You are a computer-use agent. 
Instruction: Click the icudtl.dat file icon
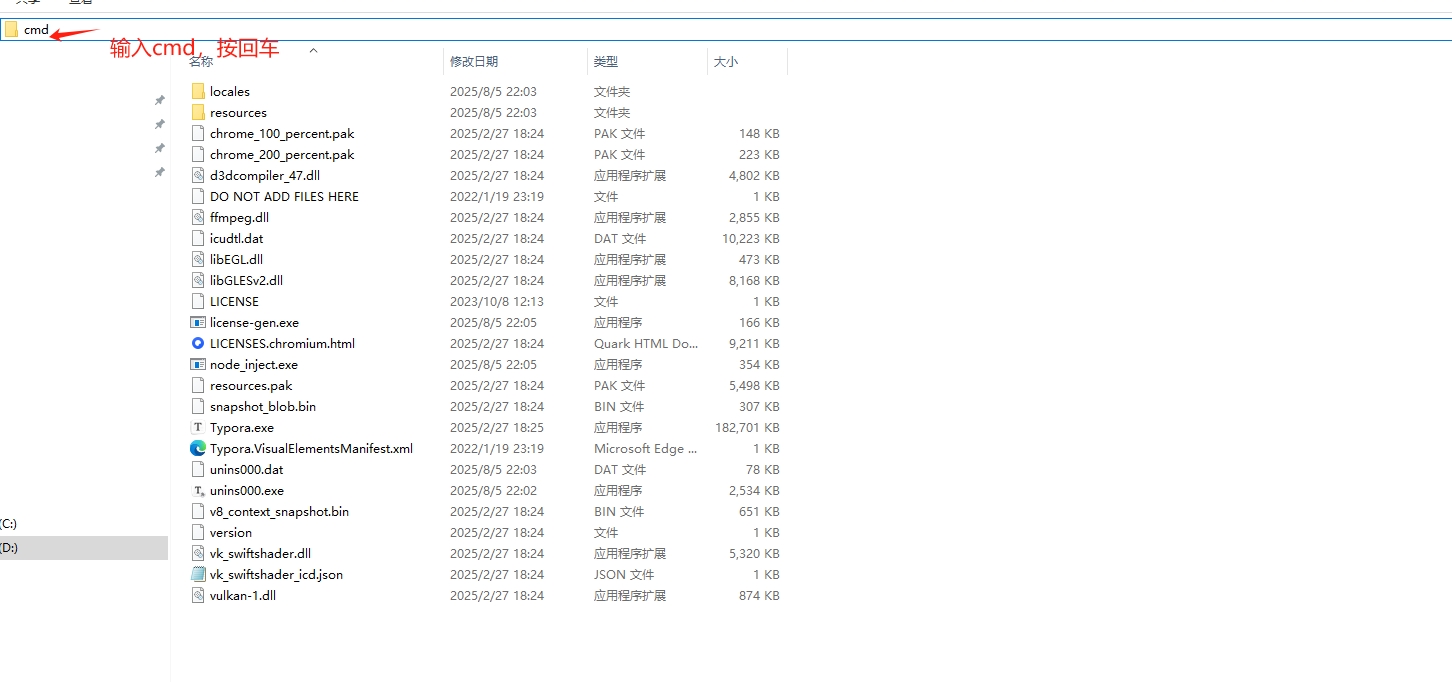[x=198, y=239]
